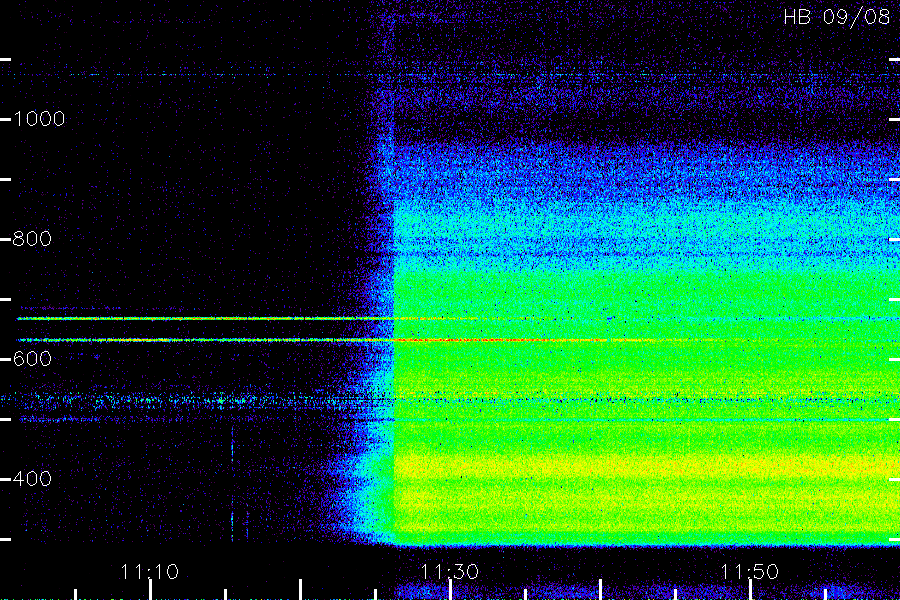Screen dimensions: 900x600
Task: Click the 800 frequency axis label
Action: [x=32, y=239]
